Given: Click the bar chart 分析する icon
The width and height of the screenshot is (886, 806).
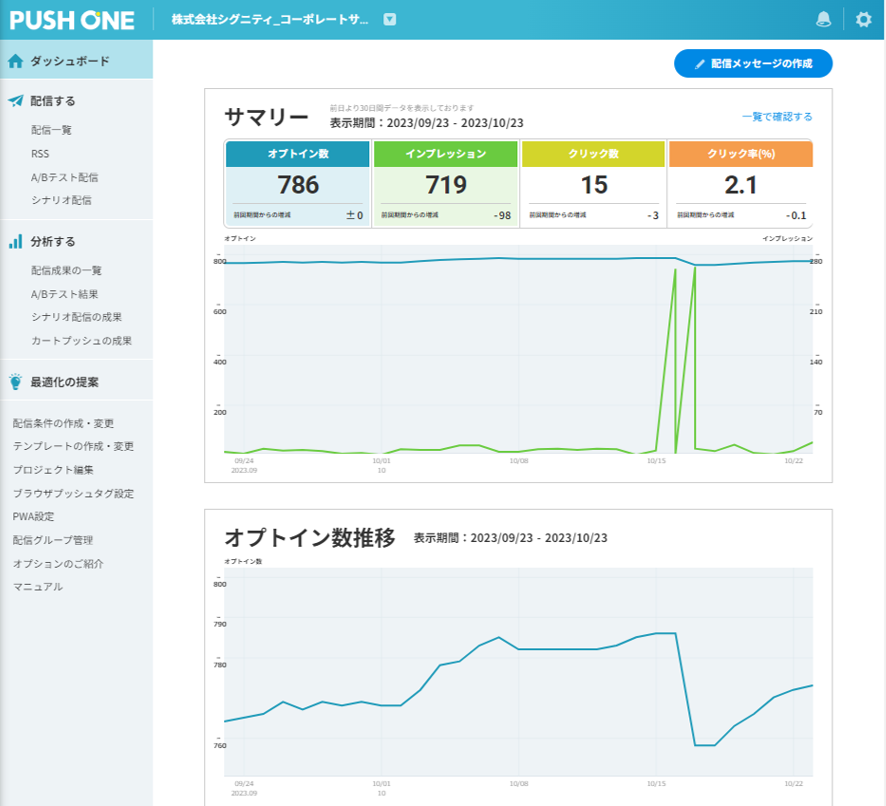Looking at the screenshot, I should point(15,241).
